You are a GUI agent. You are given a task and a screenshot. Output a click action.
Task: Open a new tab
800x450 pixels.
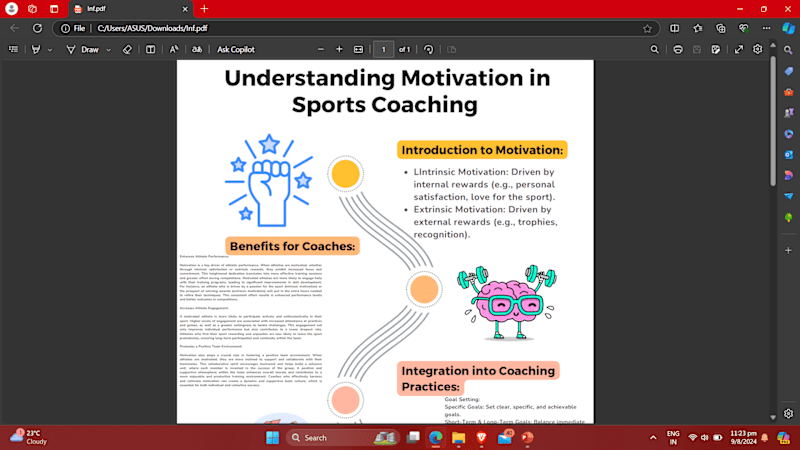[x=204, y=9]
